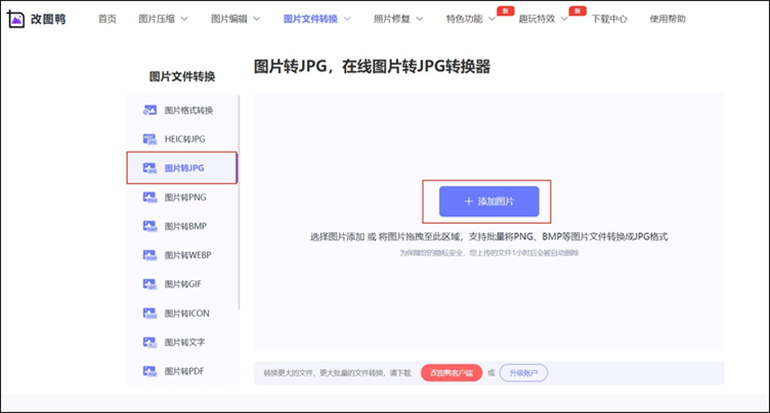
Task: Click the 改图鸭 logo icon
Action: (19, 18)
